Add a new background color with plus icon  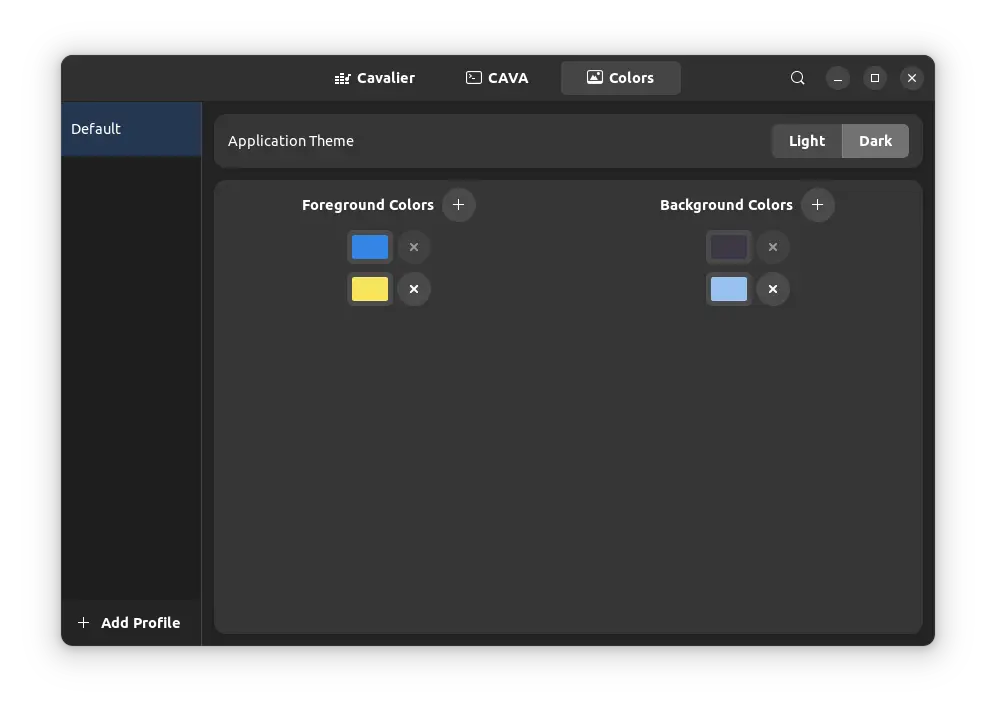pyautogui.click(x=817, y=205)
